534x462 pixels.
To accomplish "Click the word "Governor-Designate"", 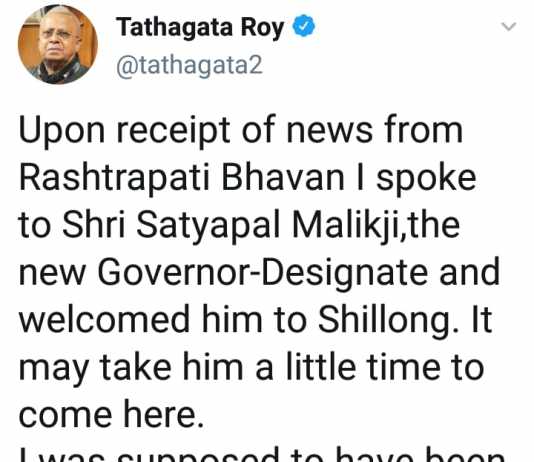I will 262,274.
